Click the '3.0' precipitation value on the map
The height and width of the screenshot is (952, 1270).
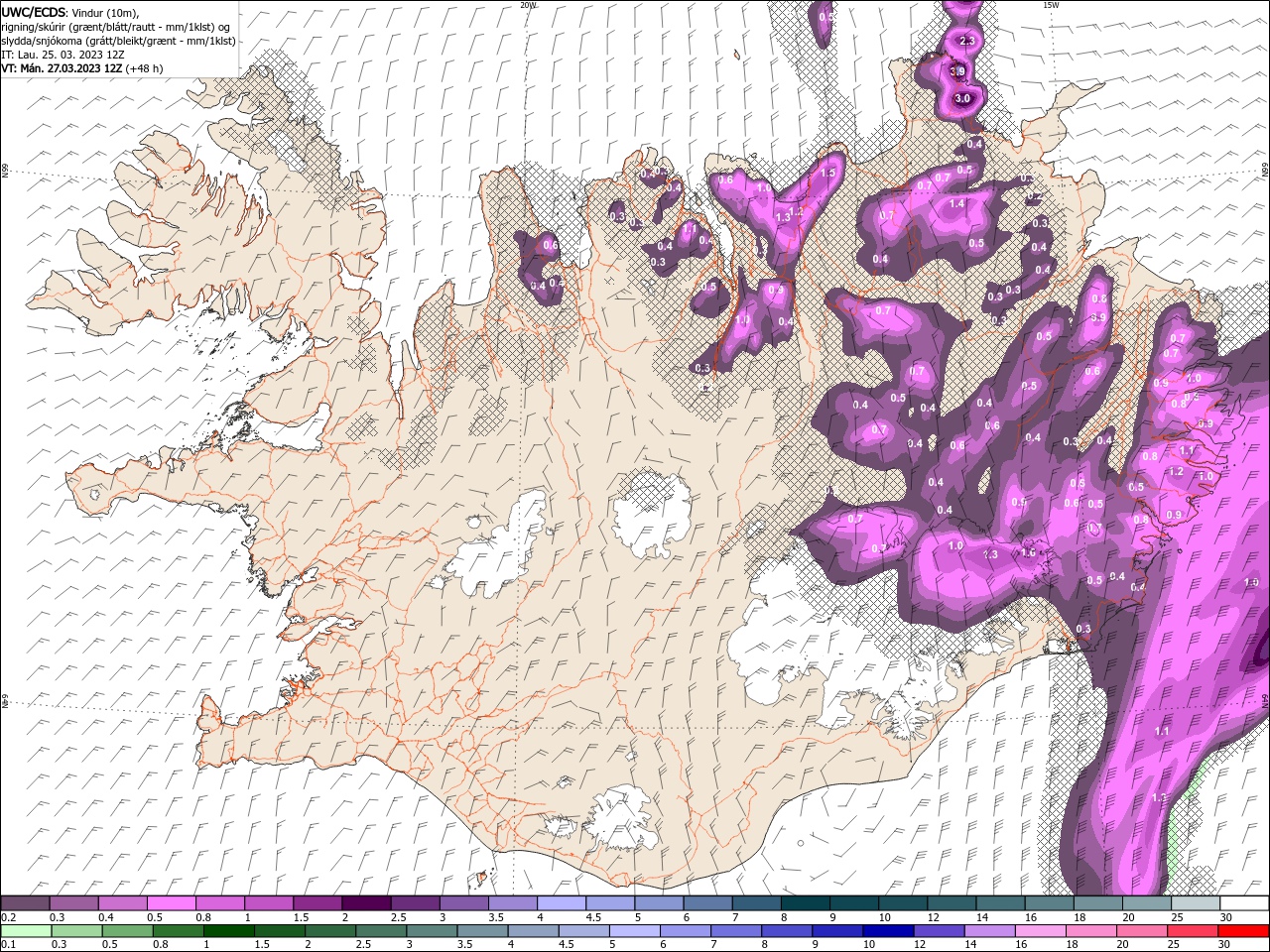click(x=962, y=99)
